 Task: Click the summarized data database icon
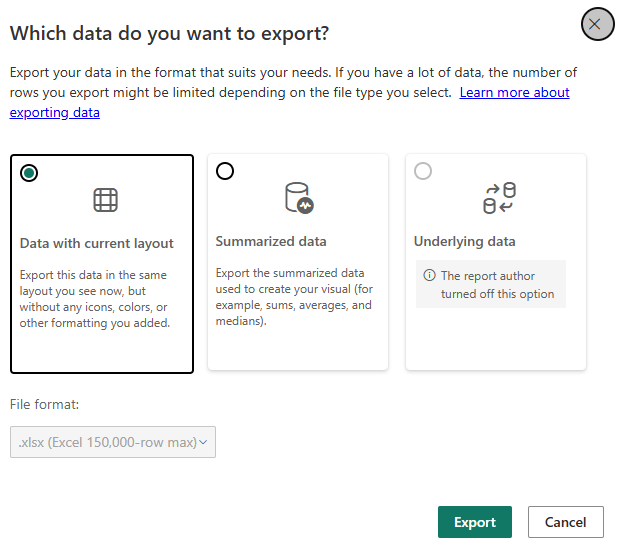coord(299,198)
